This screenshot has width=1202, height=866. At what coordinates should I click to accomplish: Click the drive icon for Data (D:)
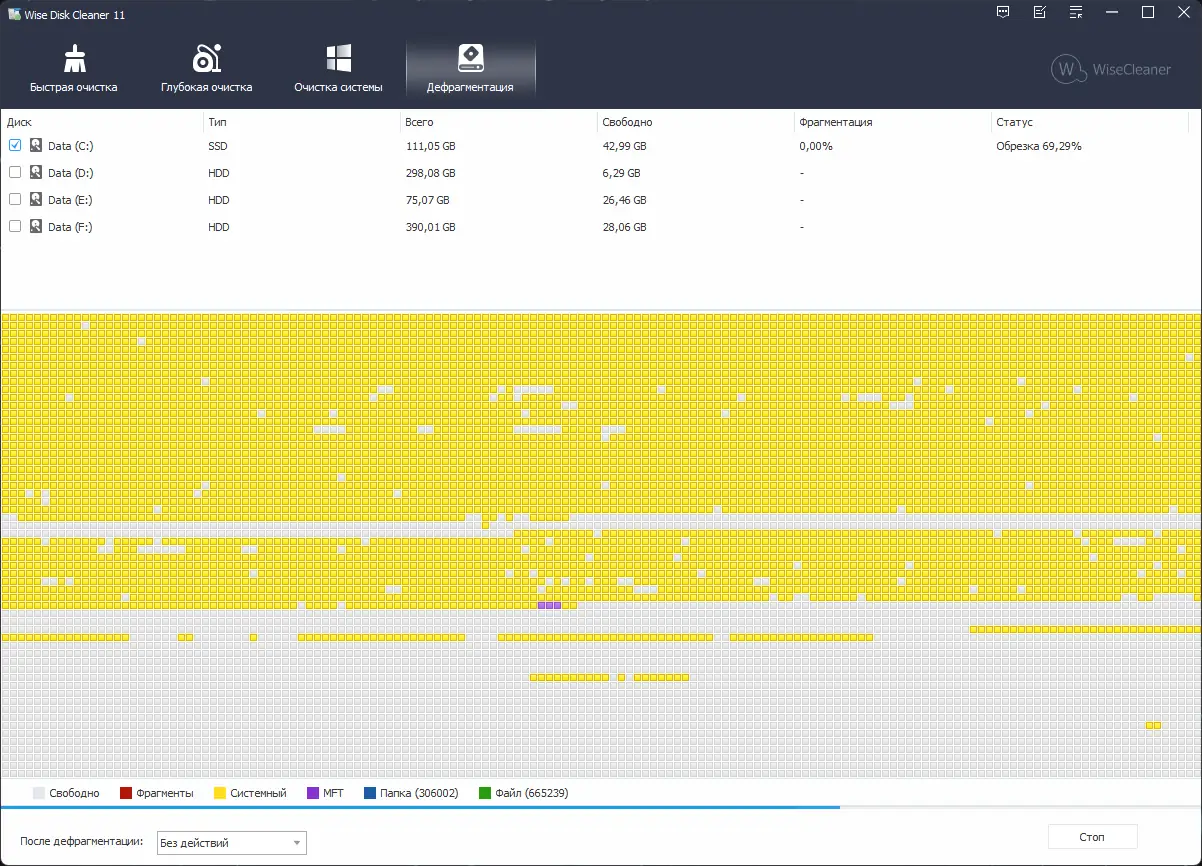tap(36, 173)
